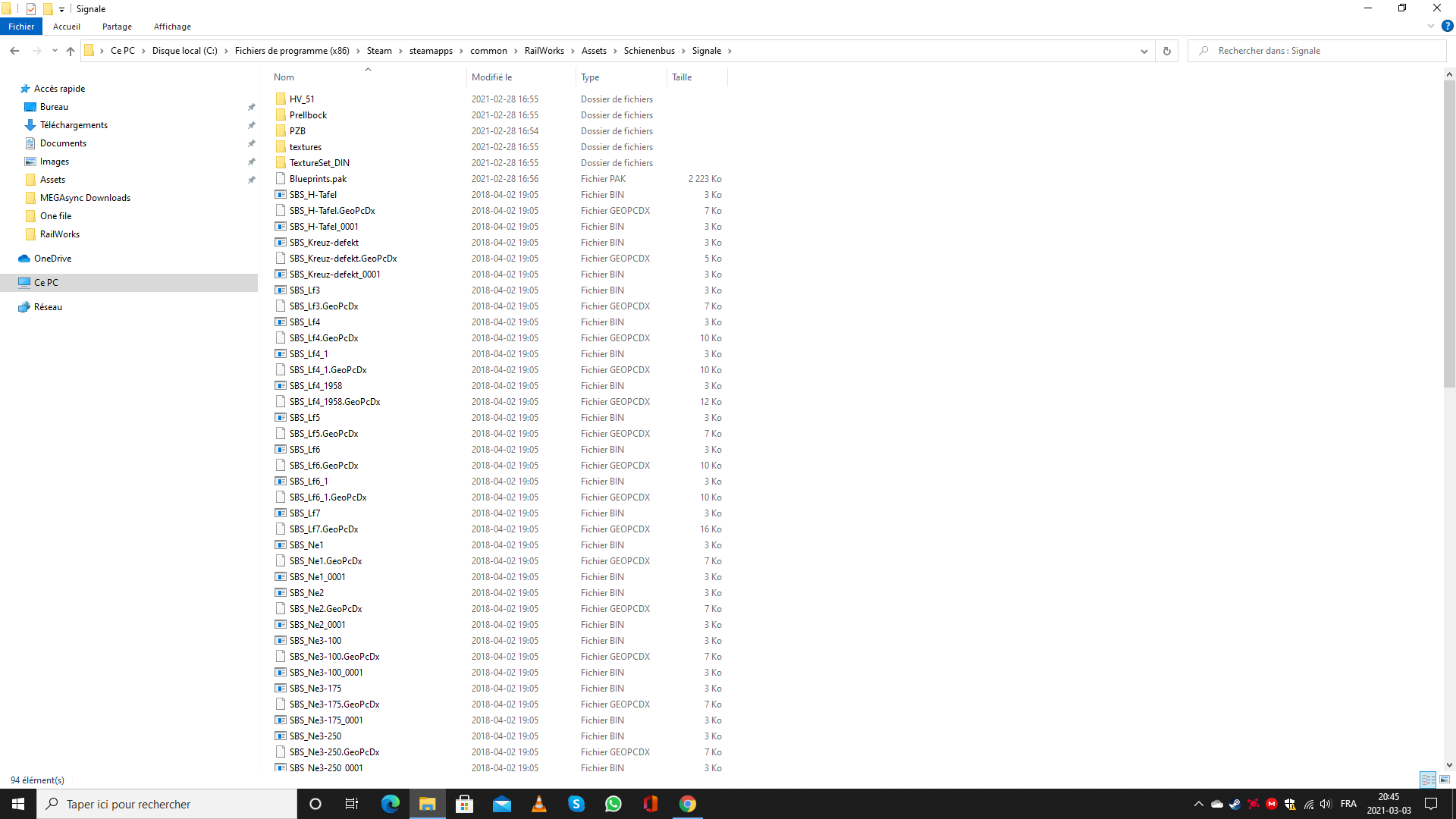The image size is (1456, 819).
Task: Open the Affichage ribbon tab
Action: (172, 27)
